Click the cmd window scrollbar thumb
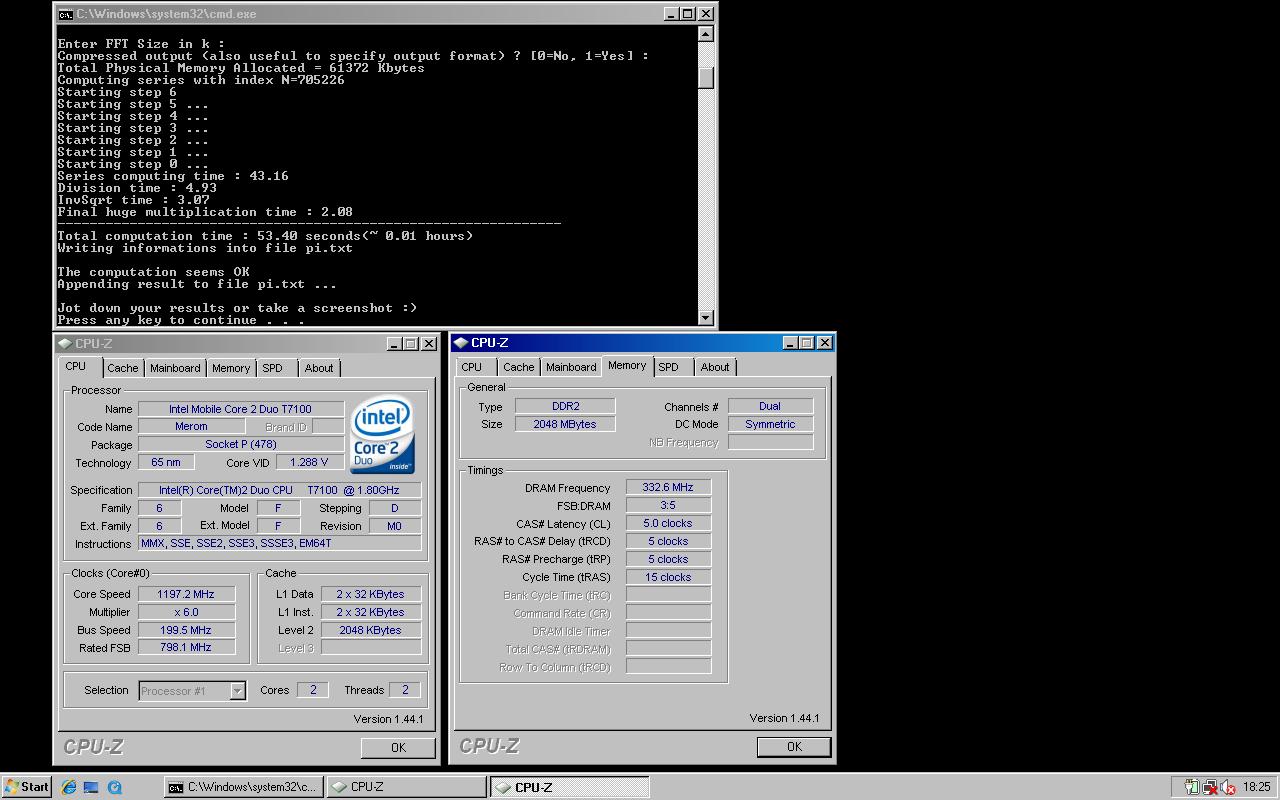Image resolution: width=1280 pixels, height=800 pixels. pyautogui.click(x=706, y=78)
